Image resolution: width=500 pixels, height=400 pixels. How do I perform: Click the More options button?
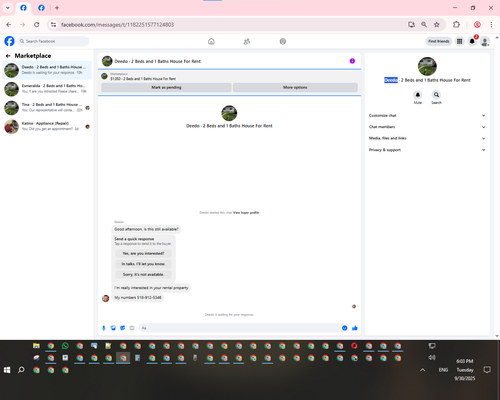pyautogui.click(x=295, y=87)
